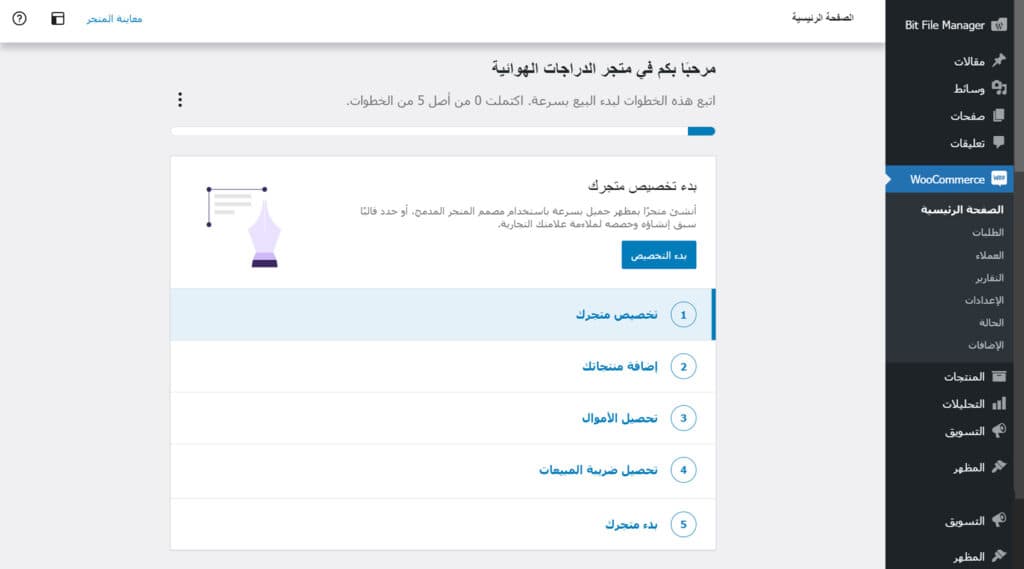Click the Bit File Manager icon
This screenshot has height=569, width=1024.
coord(999,25)
